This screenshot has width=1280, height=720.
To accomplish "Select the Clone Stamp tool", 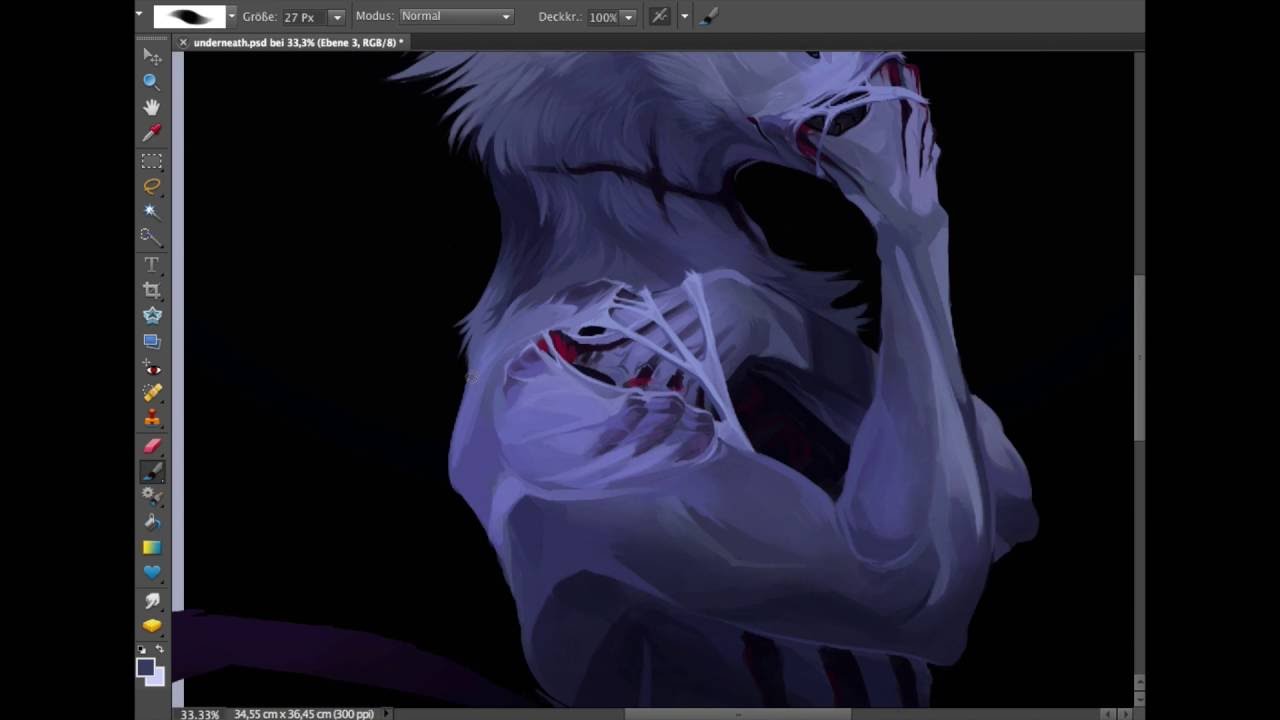I will click(151, 418).
